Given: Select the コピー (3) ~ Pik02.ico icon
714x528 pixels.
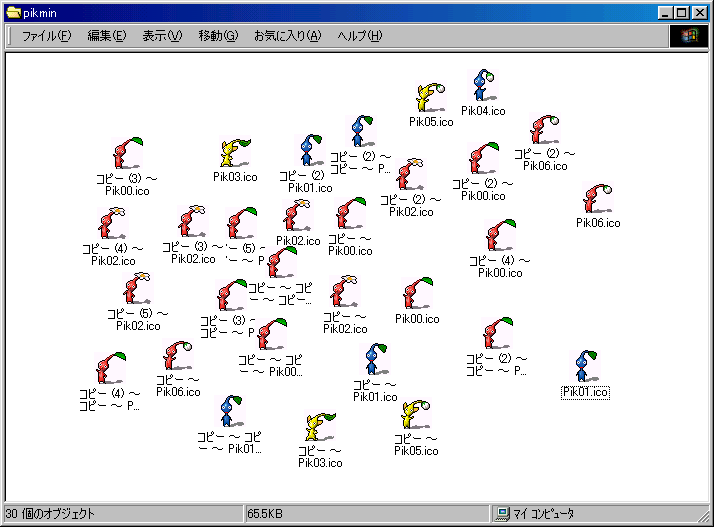Looking at the screenshot, I should (192, 221).
